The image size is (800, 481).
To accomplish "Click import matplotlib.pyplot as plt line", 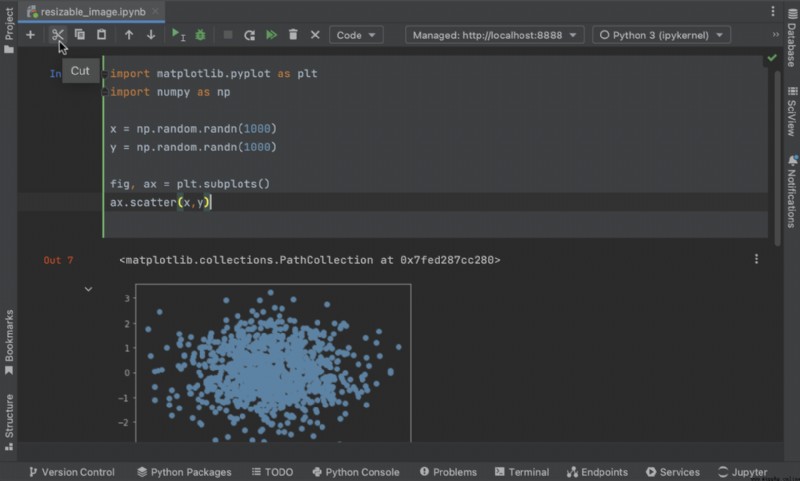I will [x=214, y=74].
